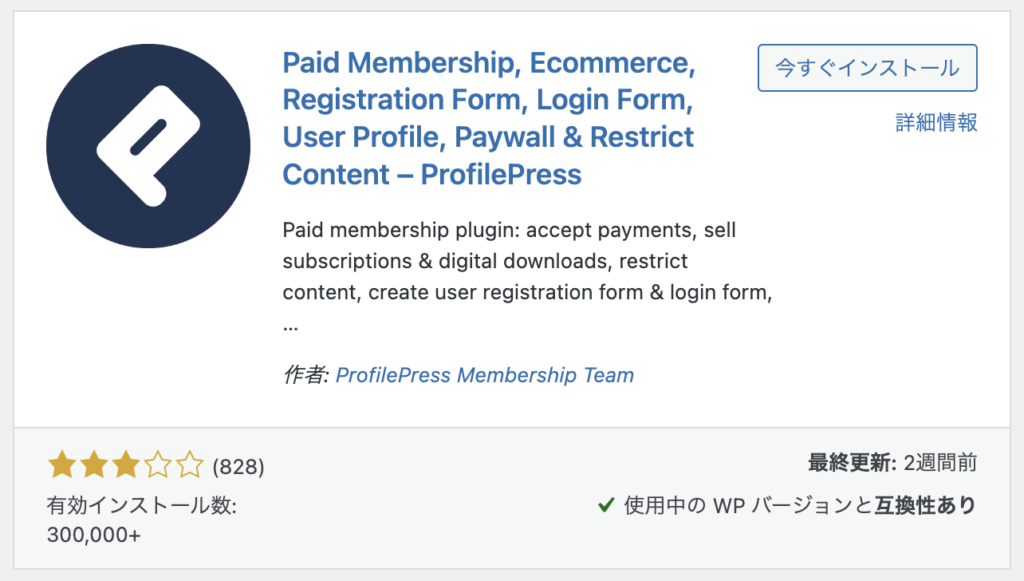
Task: Click the second filled gold star
Action: (94, 465)
